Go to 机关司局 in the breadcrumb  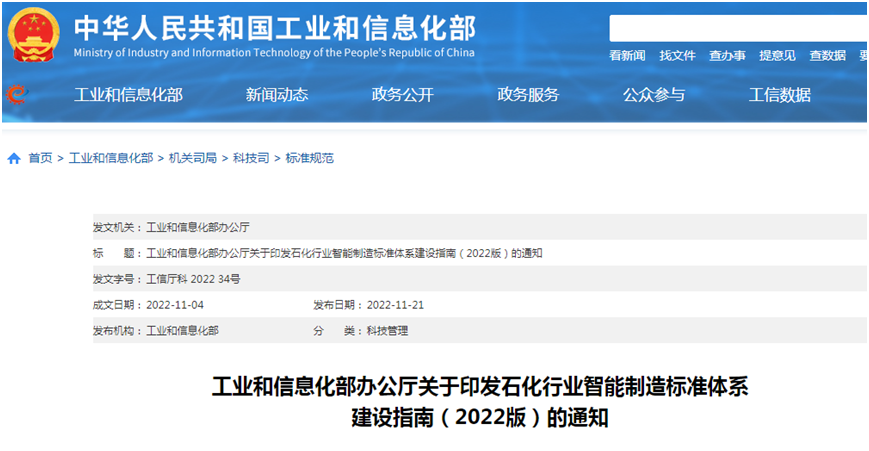click(193, 158)
